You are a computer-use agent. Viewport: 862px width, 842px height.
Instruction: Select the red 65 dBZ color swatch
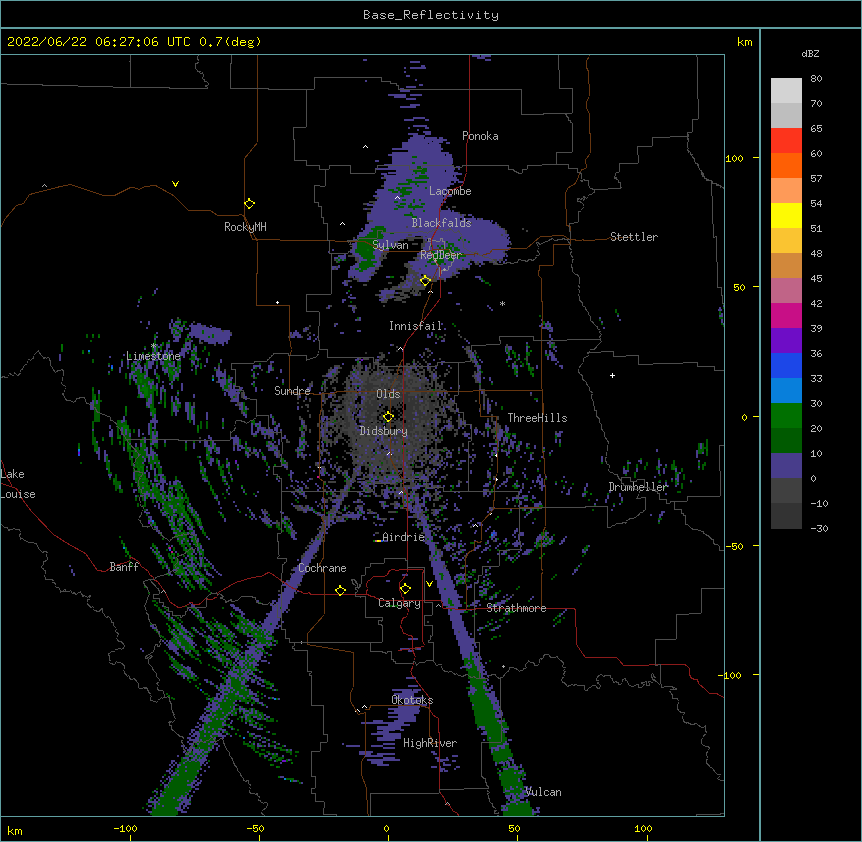[786, 140]
